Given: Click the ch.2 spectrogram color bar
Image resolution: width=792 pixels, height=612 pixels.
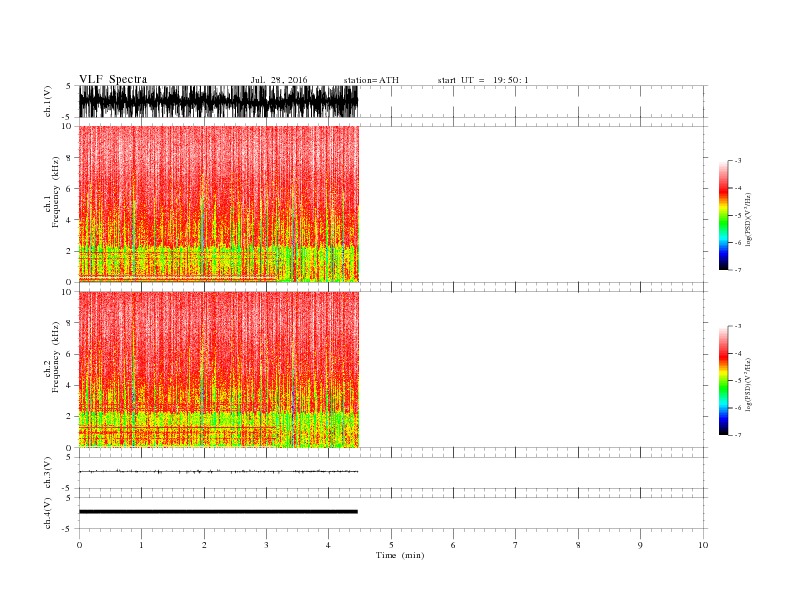Looking at the screenshot, I should (x=723, y=381).
